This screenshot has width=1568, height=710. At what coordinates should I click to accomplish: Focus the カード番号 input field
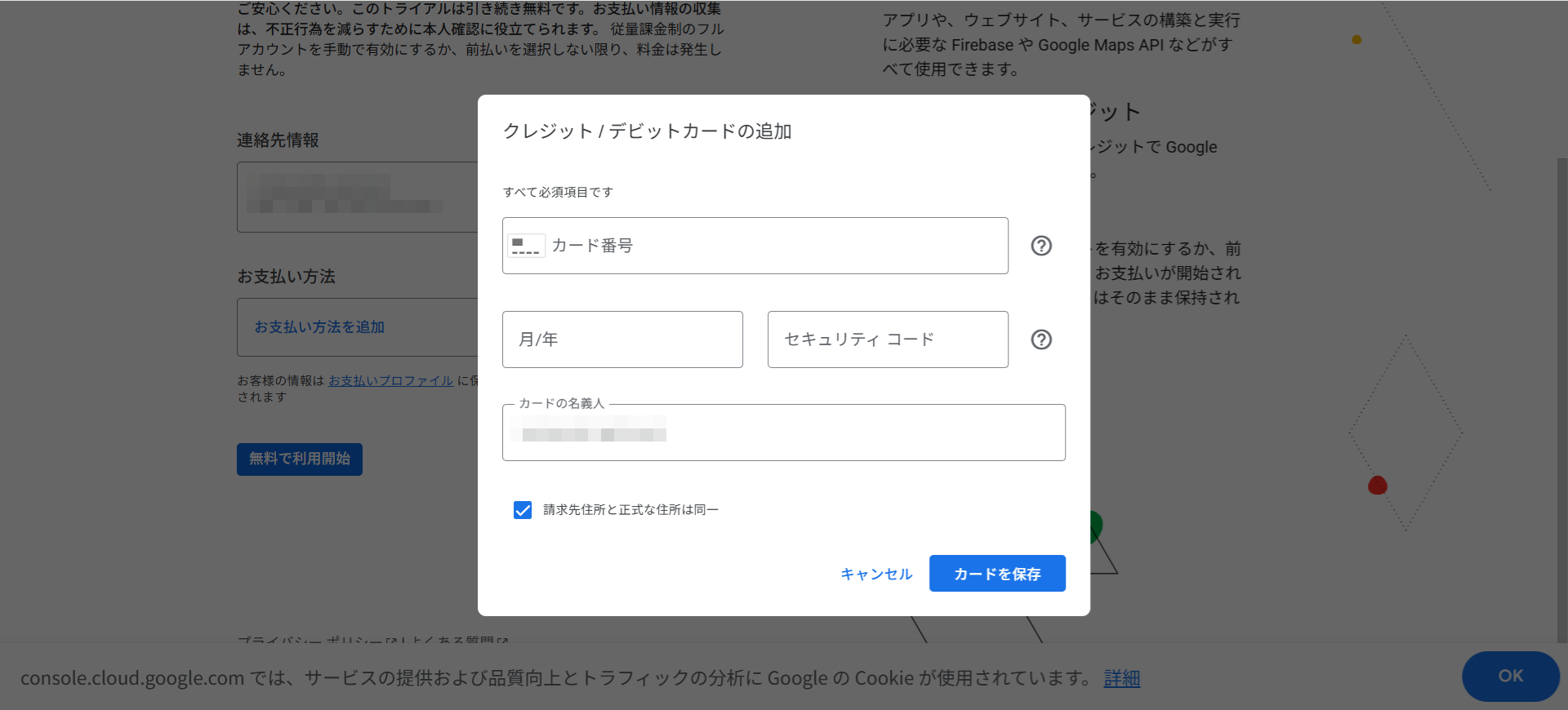click(776, 246)
